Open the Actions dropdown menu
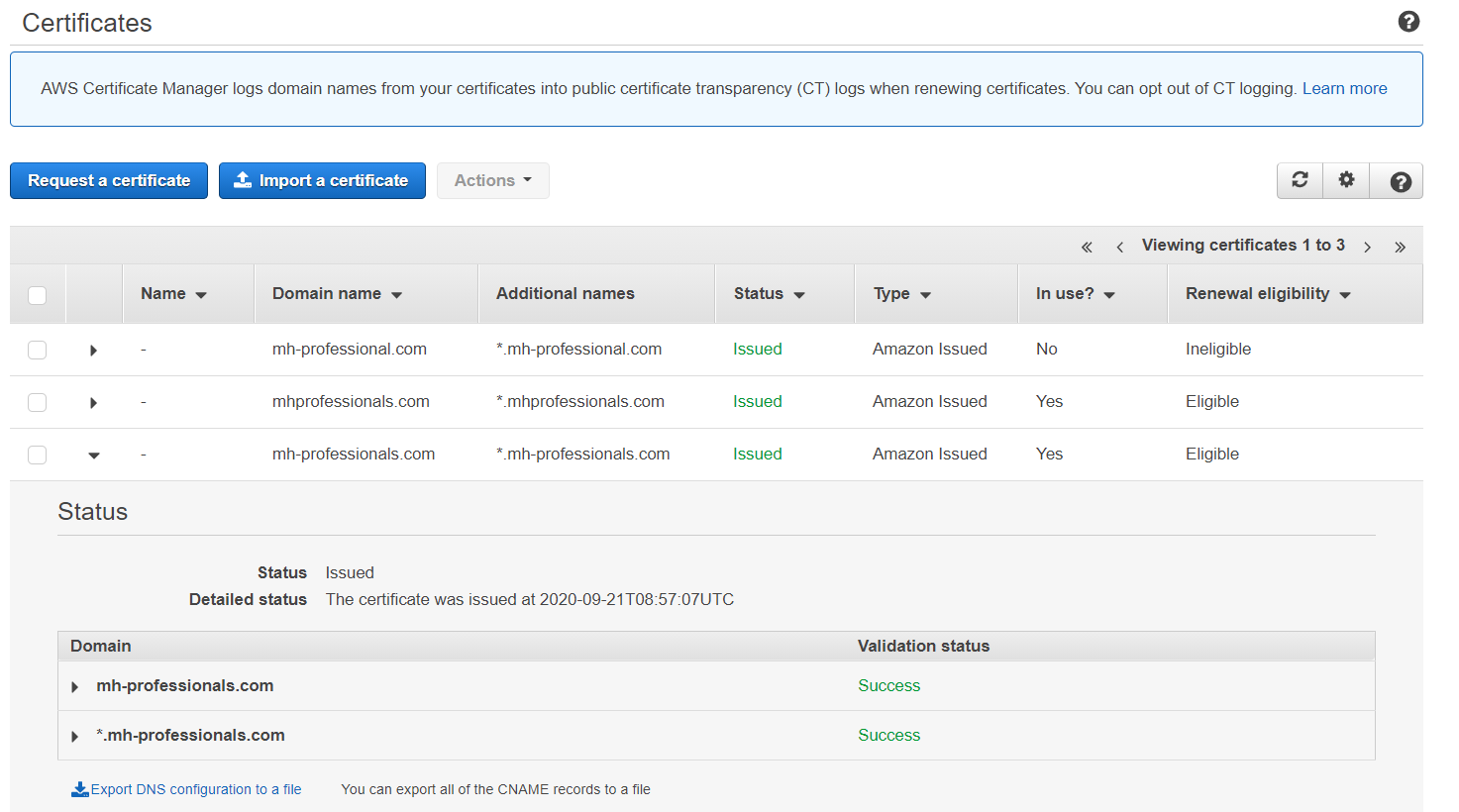The width and height of the screenshot is (1459, 812). click(x=492, y=180)
